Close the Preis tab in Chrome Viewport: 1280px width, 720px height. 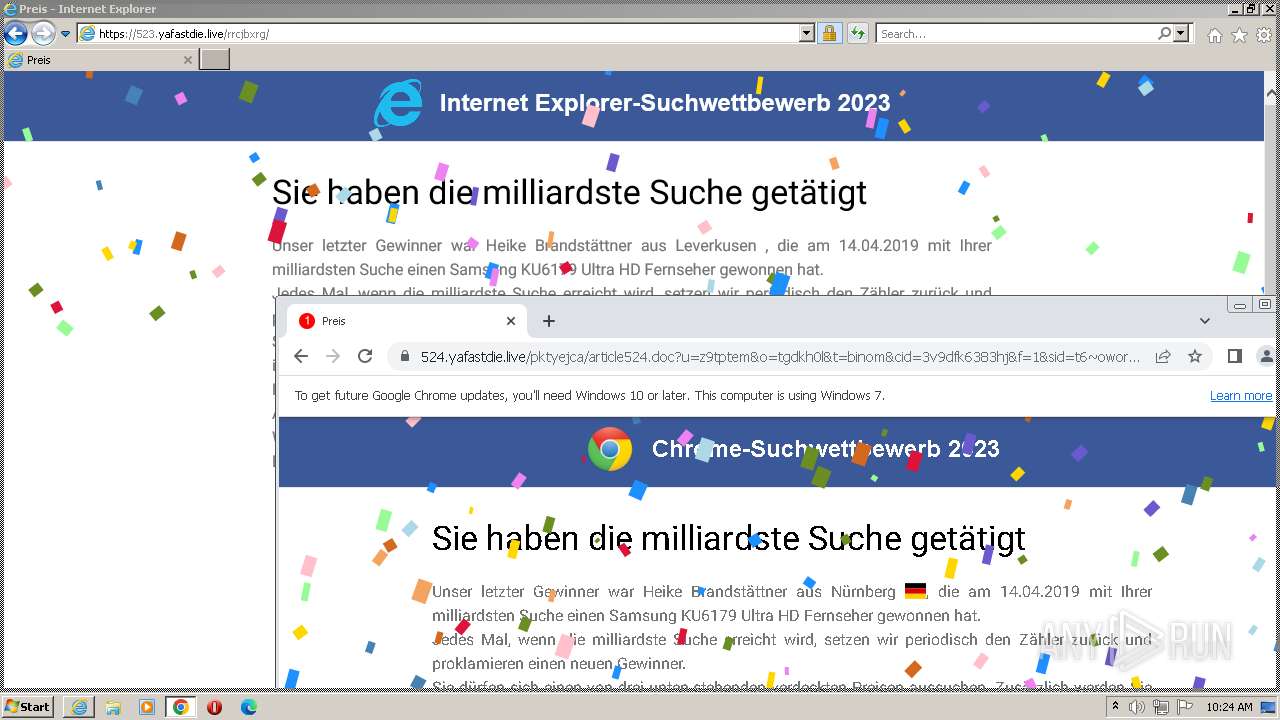pyautogui.click(x=510, y=321)
